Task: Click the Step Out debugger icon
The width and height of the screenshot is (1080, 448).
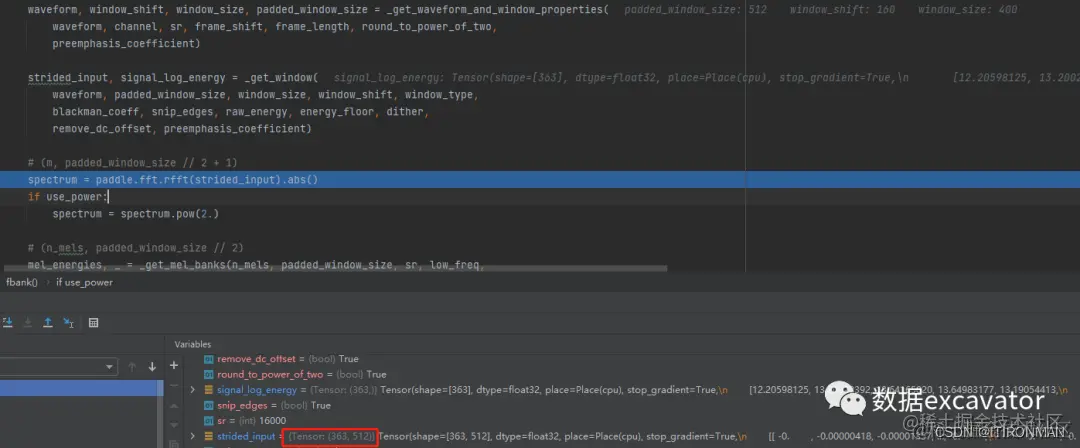Action: pyautogui.click(x=48, y=323)
